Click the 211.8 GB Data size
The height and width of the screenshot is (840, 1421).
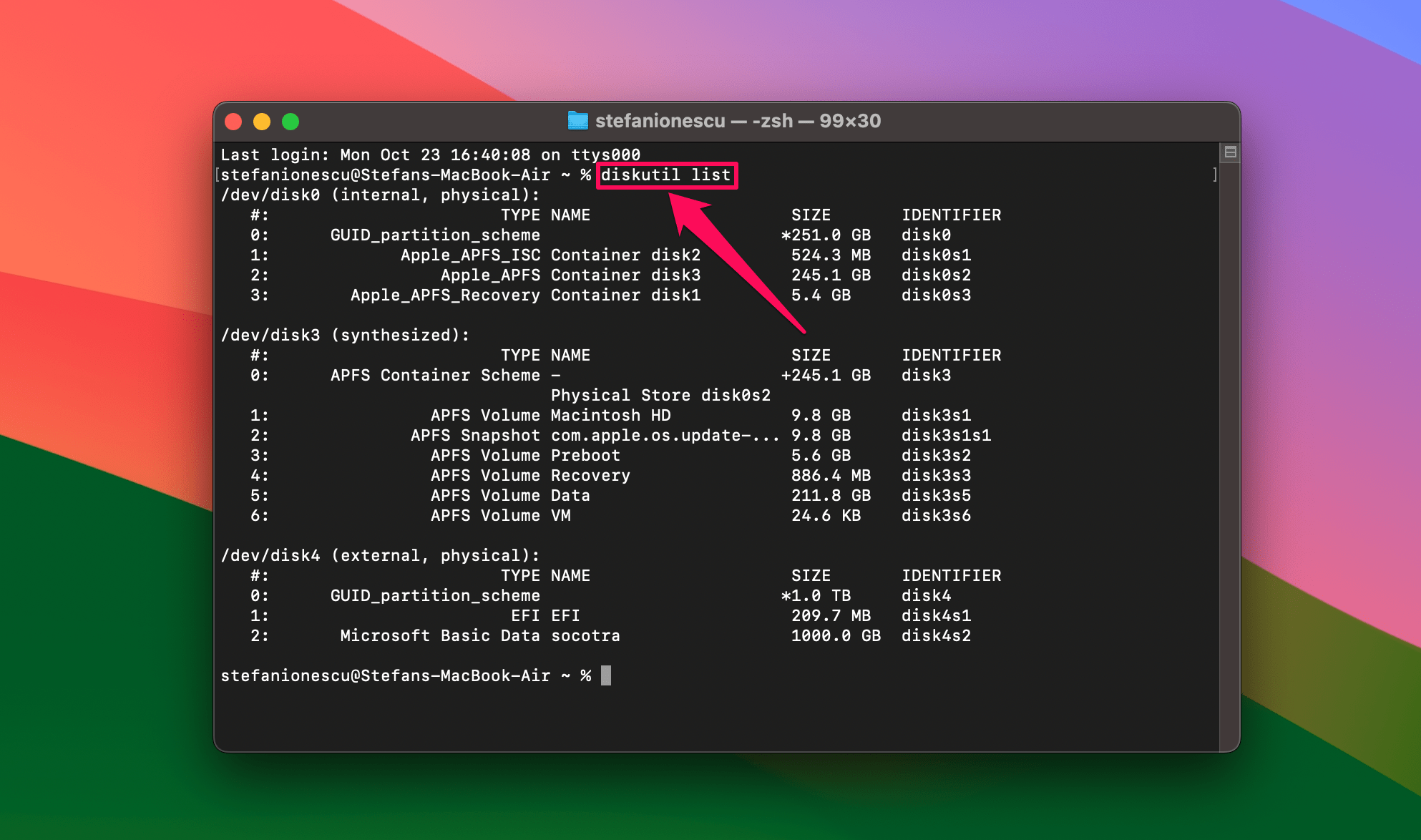831,495
